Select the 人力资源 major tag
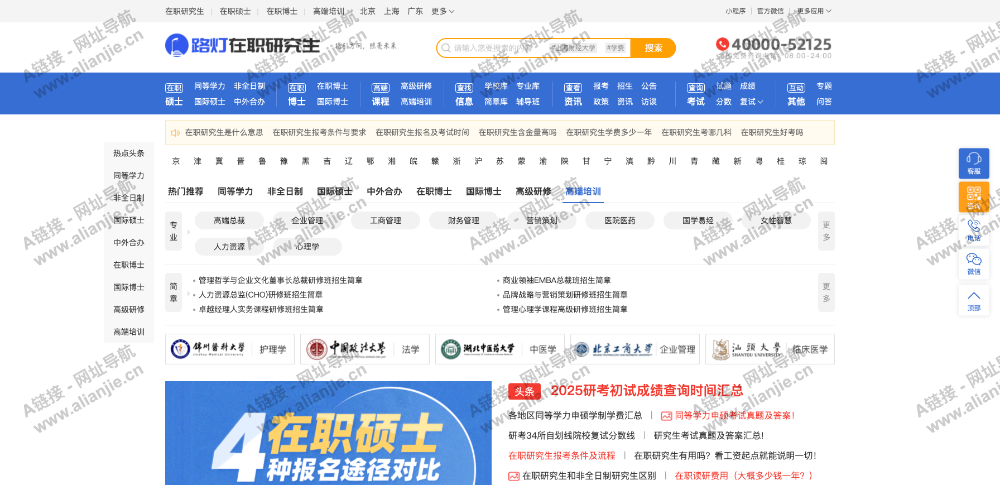The image size is (1000, 485). [x=230, y=246]
